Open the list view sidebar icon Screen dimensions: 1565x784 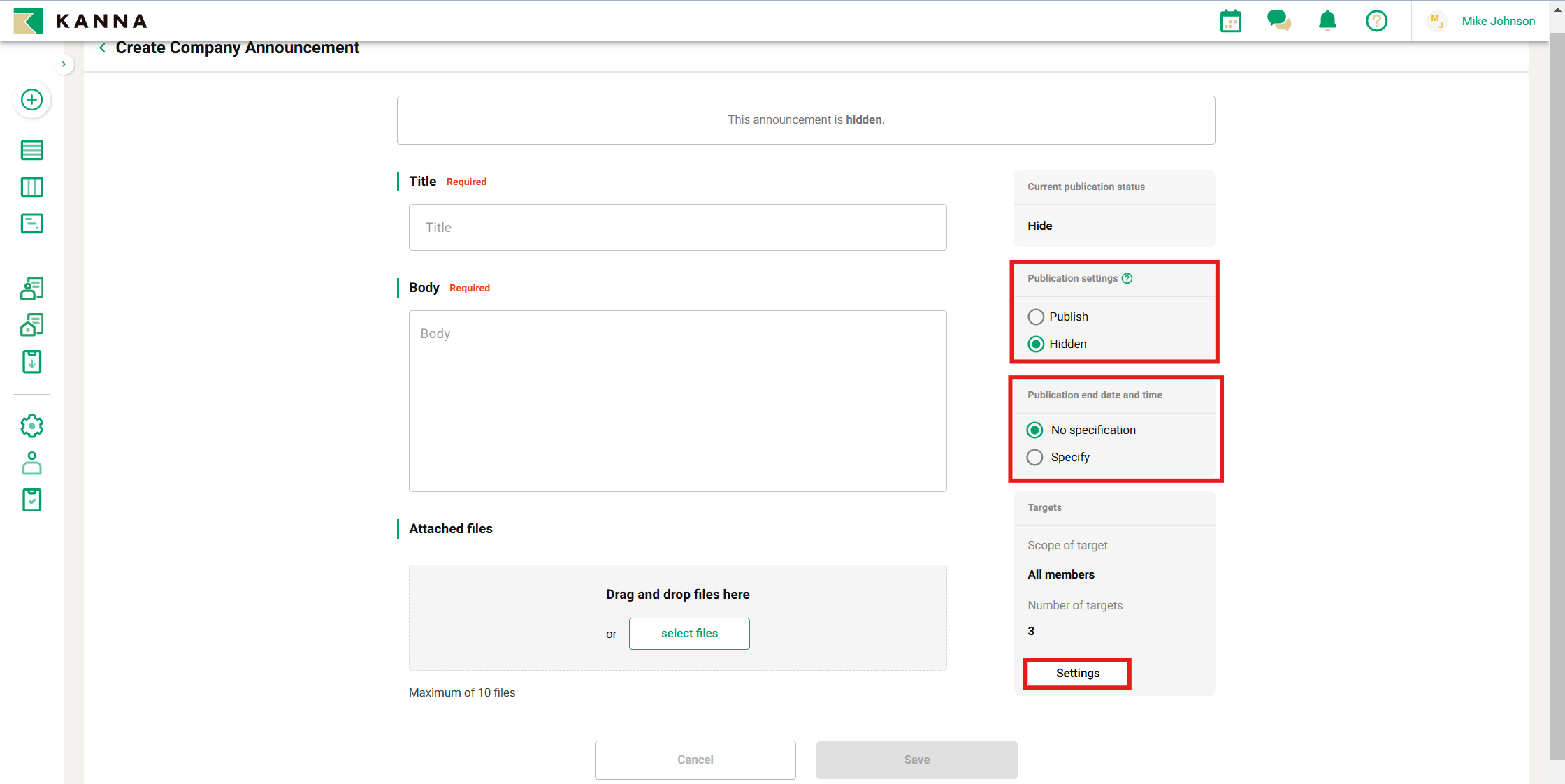click(31, 150)
